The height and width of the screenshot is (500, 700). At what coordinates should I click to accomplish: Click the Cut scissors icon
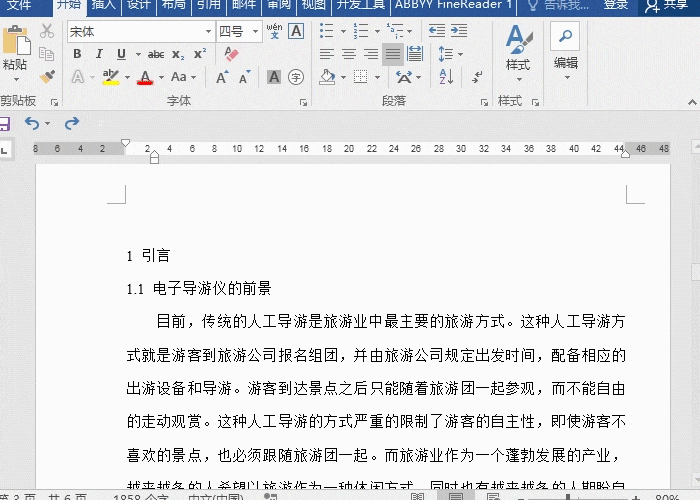point(47,31)
